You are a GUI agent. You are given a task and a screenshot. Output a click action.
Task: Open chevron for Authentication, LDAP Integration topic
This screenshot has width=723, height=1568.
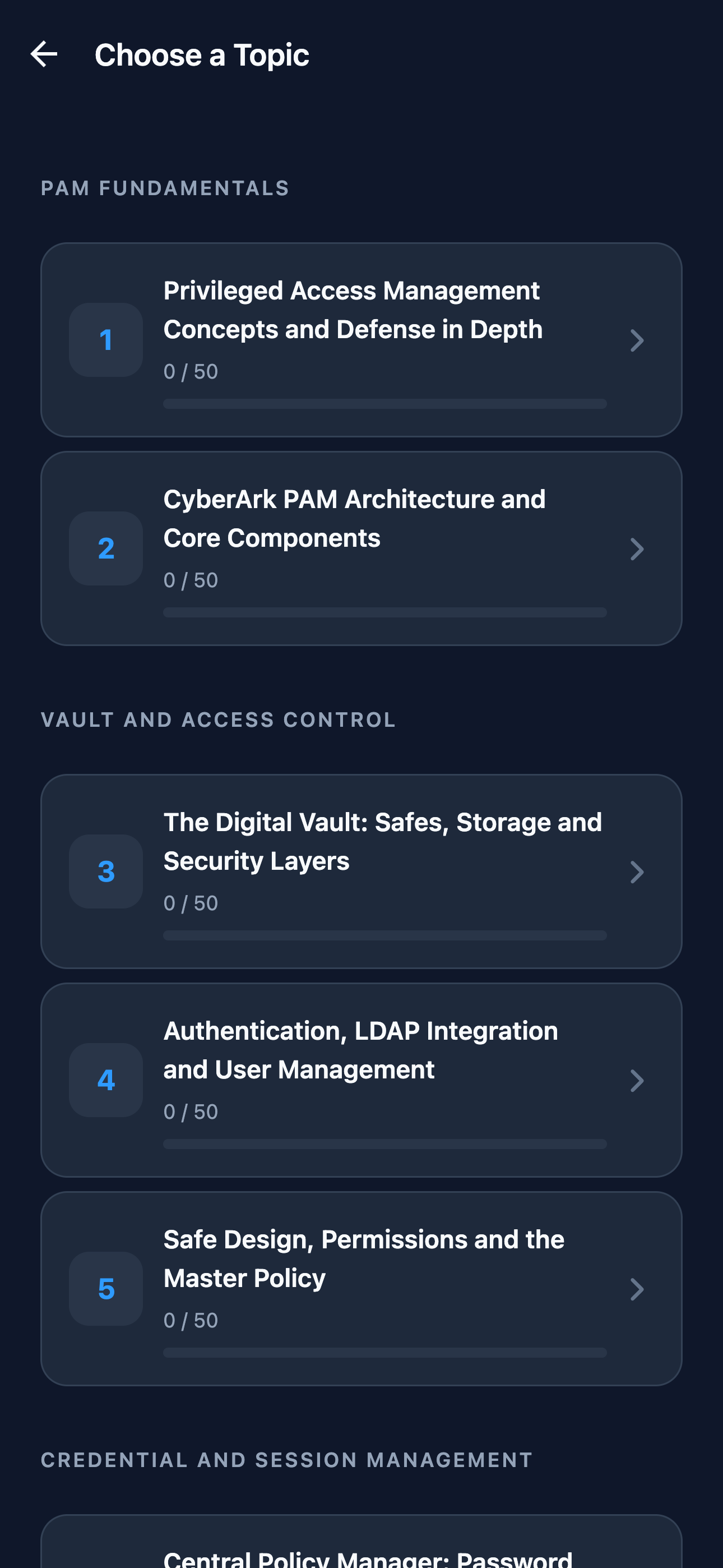637,1081
